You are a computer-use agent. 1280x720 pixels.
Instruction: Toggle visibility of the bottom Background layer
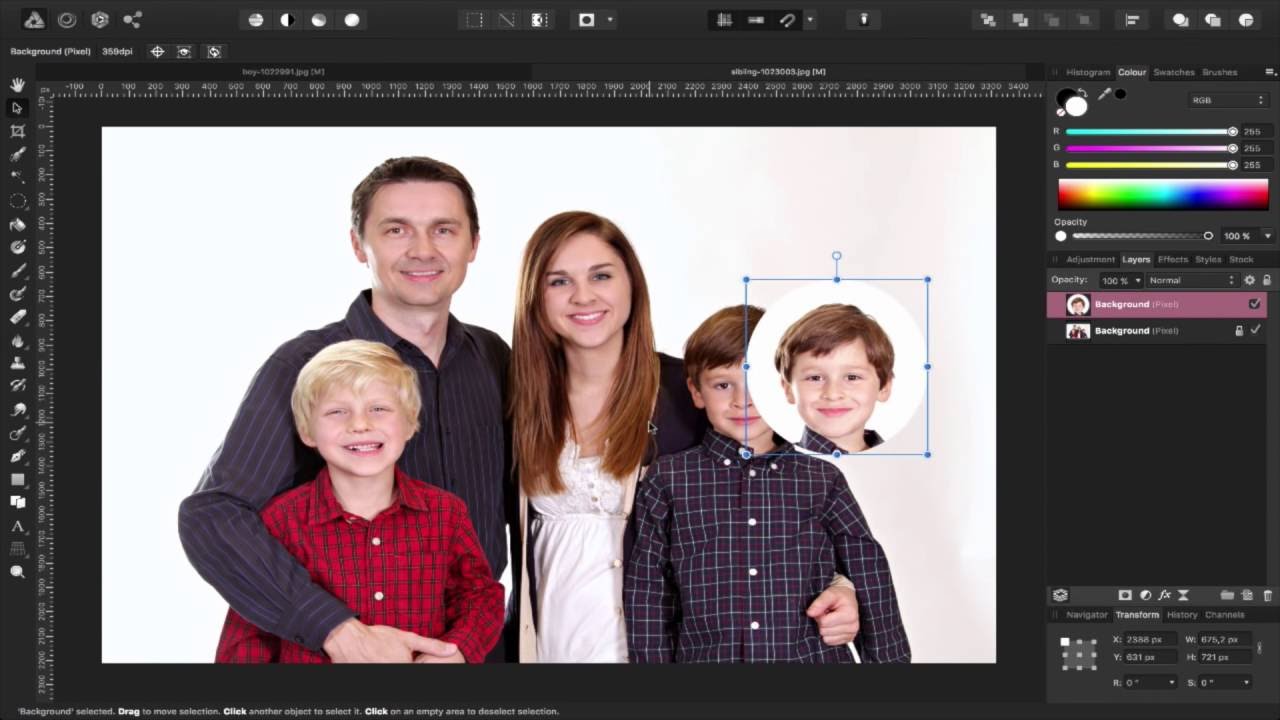1256,330
